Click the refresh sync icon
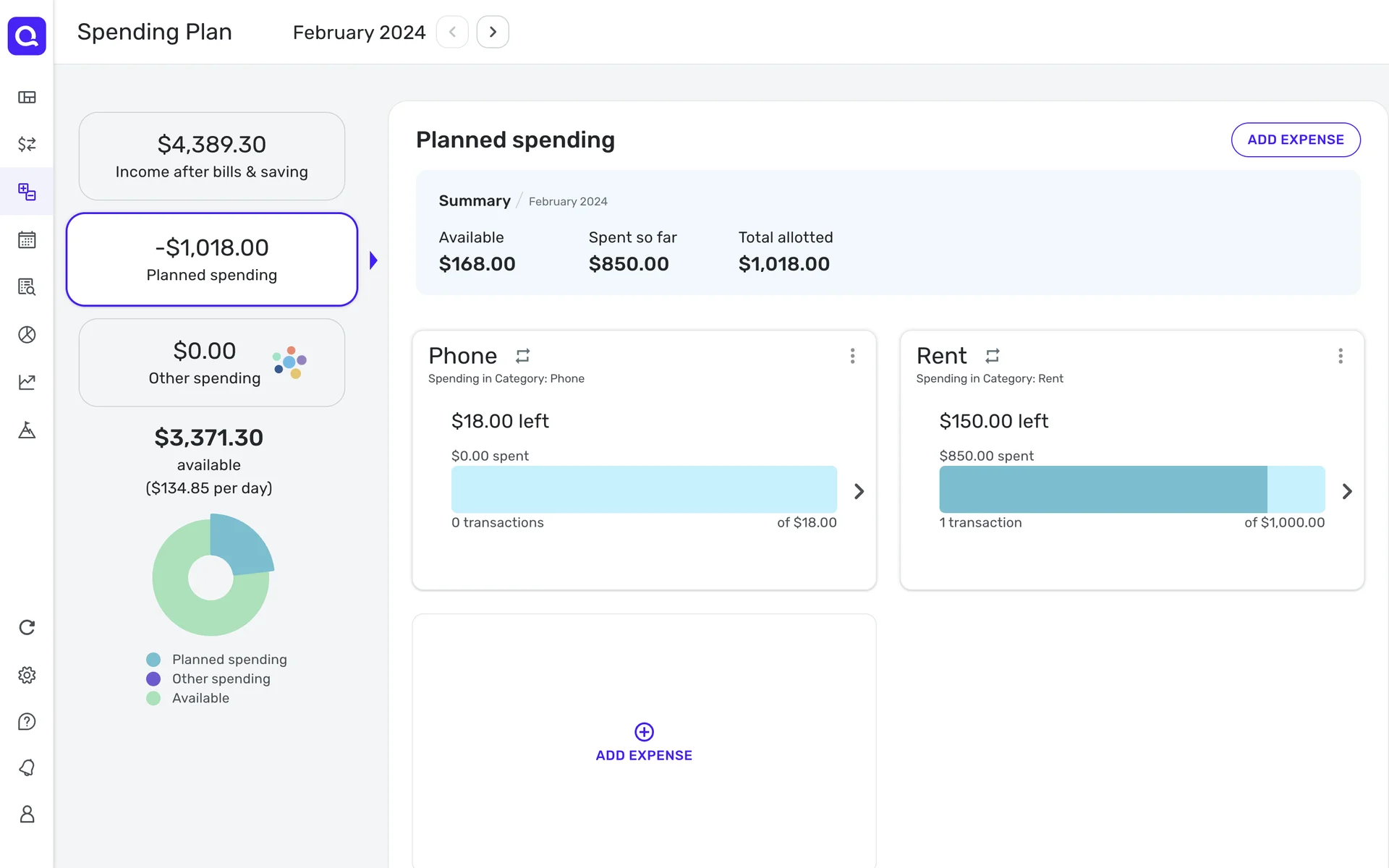The width and height of the screenshot is (1389, 868). pyautogui.click(x=27, y=627)
